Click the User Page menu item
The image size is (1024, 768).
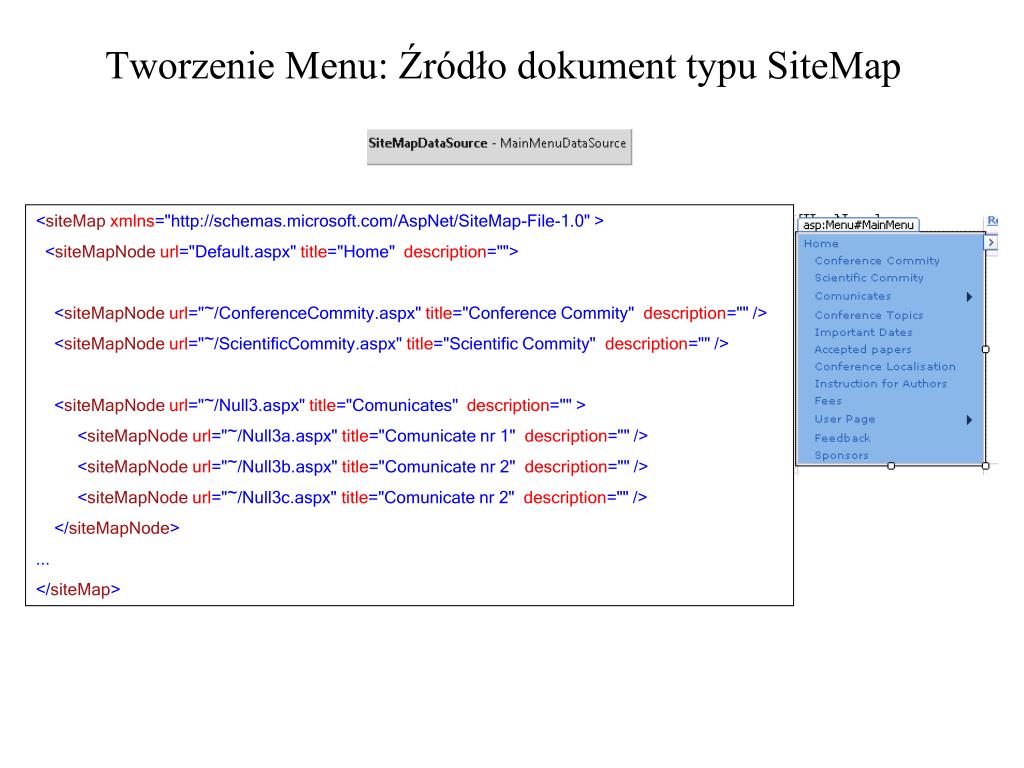845,419
